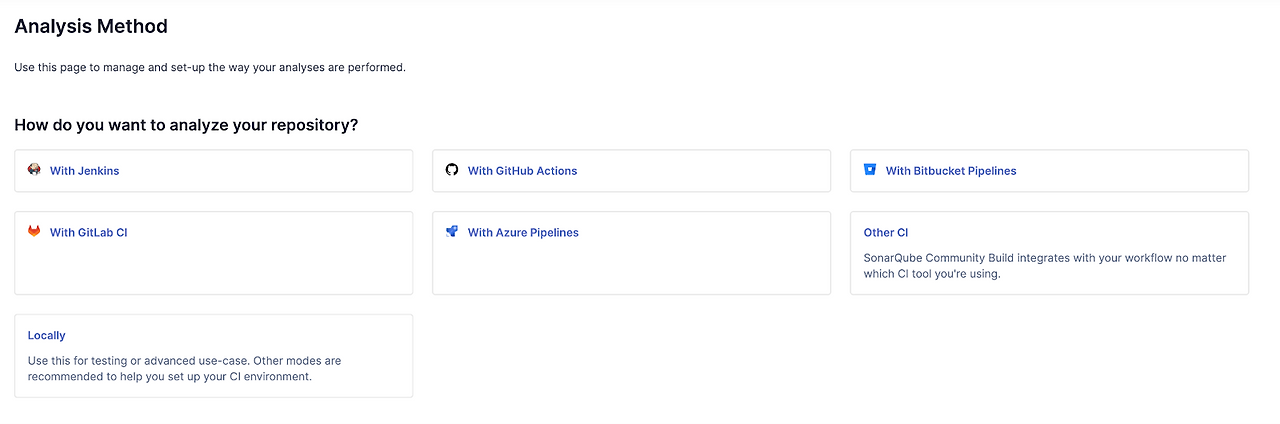
Task: Click the 'Use this page to manage' description
Action: tap(210, 67)
